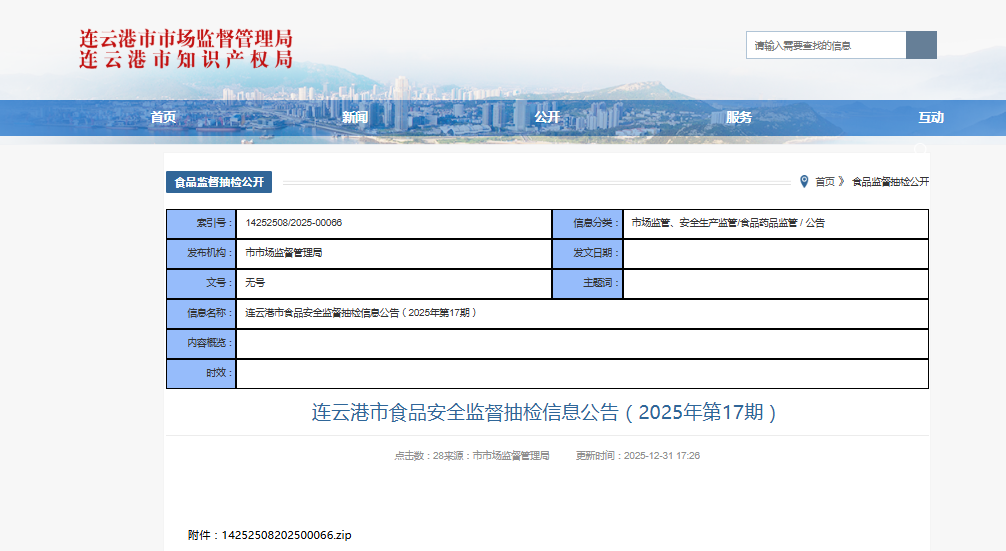Click the 信息名称 value in table
The height and width of the screenshot is (551, 1006).
click(360, 313)
